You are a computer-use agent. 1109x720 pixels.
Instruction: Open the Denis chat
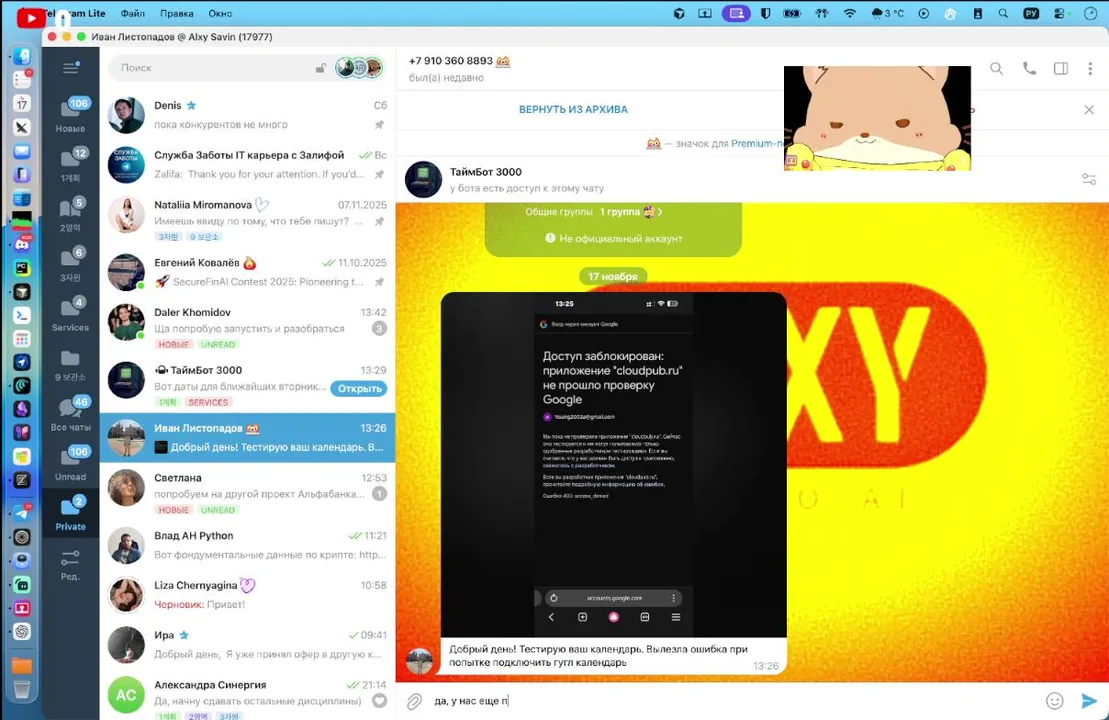[248, 115]
